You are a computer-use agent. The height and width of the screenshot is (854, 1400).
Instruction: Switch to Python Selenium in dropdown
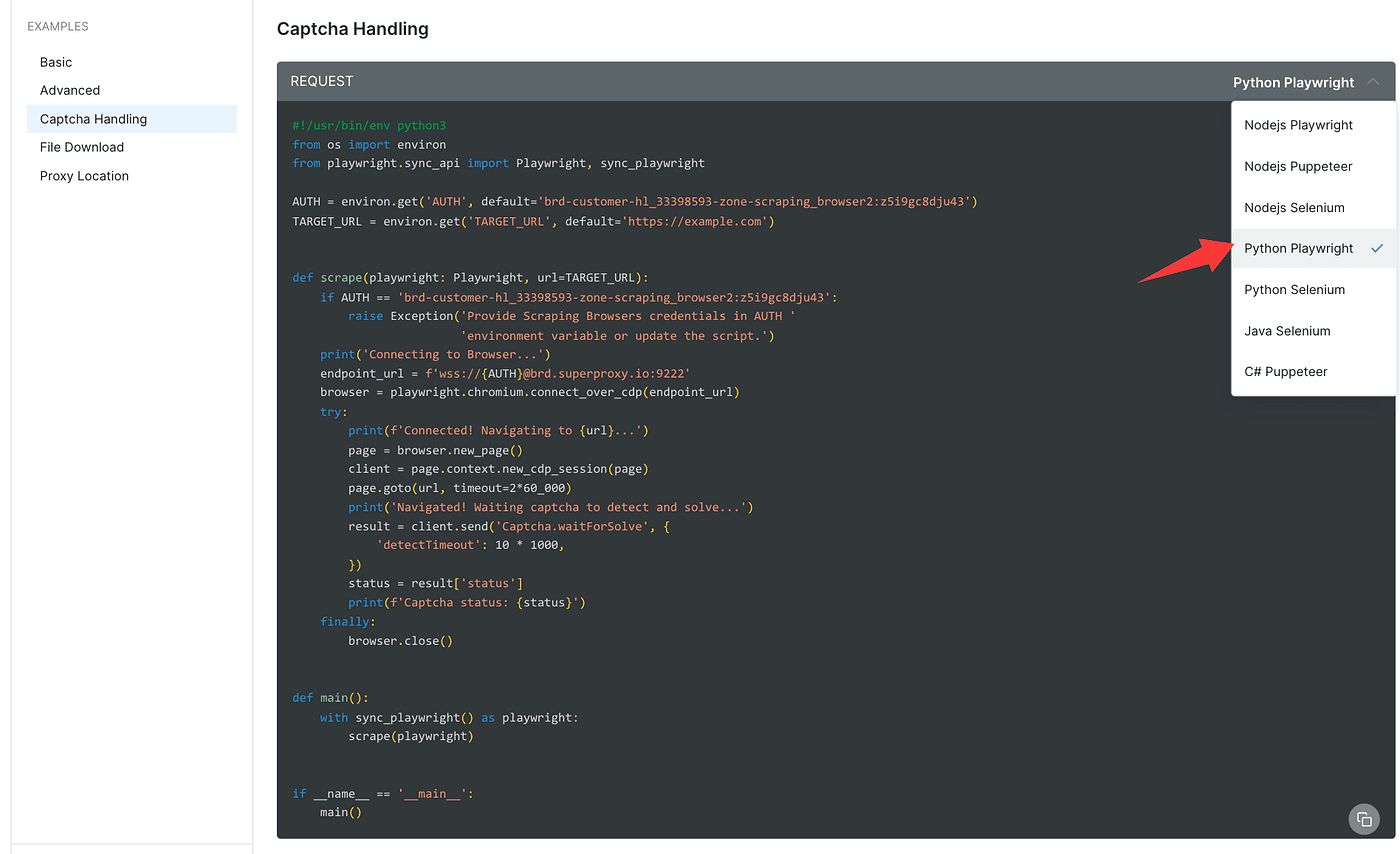point(1294,290)
